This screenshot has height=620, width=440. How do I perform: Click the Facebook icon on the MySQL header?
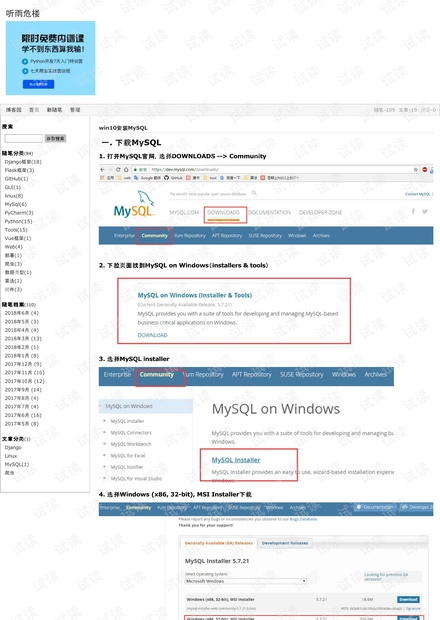click(x=413, y=211)
